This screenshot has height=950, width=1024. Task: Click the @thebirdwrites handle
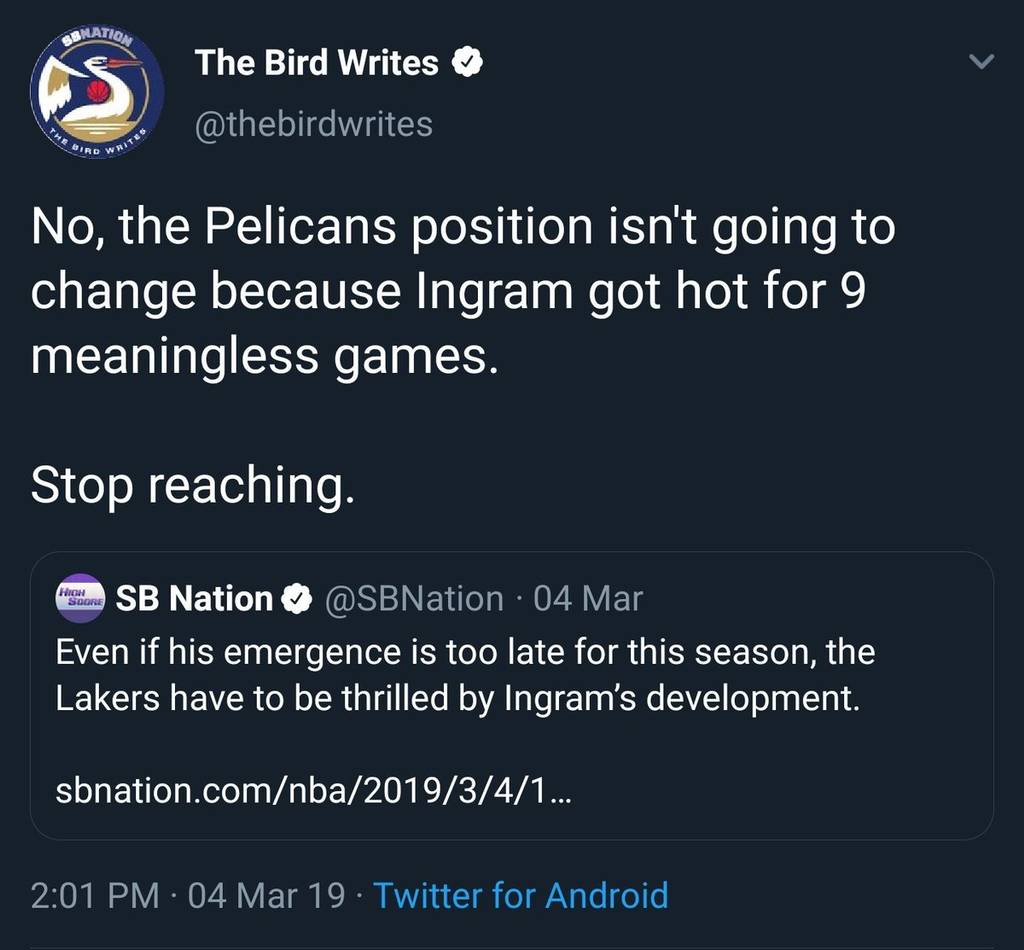(314, 124)
